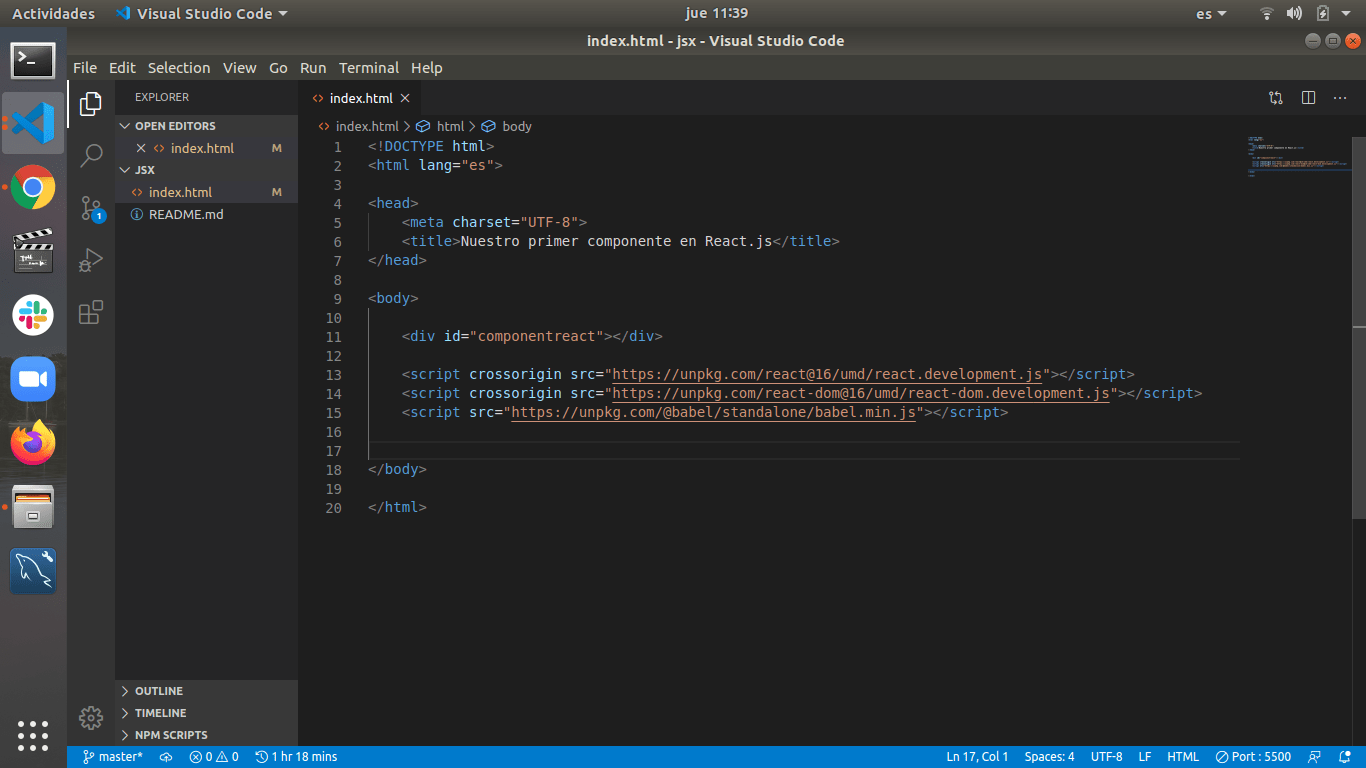
Task: Click the html breadcrumb item
Action: (x=441, y=126)
